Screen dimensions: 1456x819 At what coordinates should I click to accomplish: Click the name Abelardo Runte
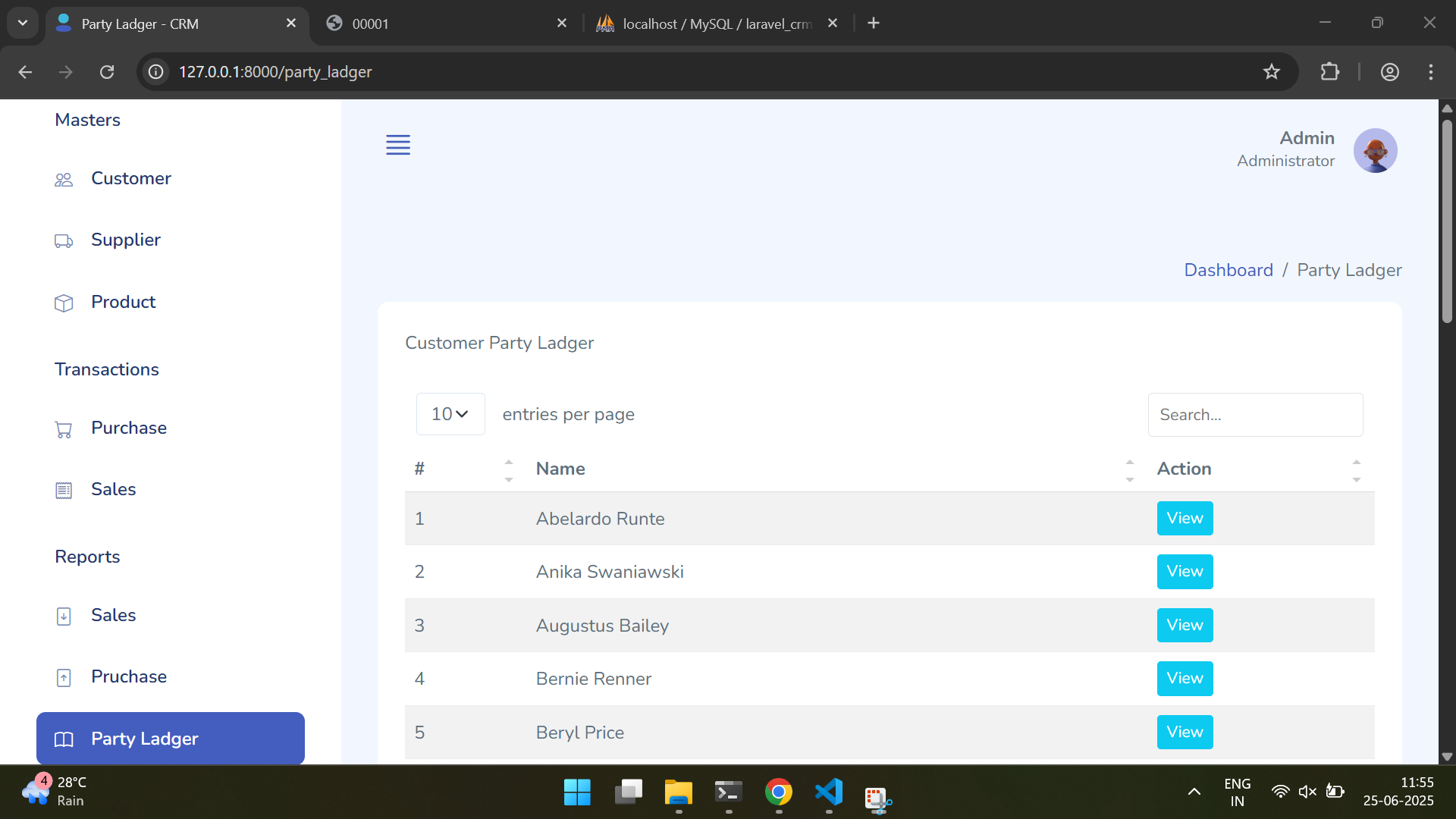[x=600, y=519]
